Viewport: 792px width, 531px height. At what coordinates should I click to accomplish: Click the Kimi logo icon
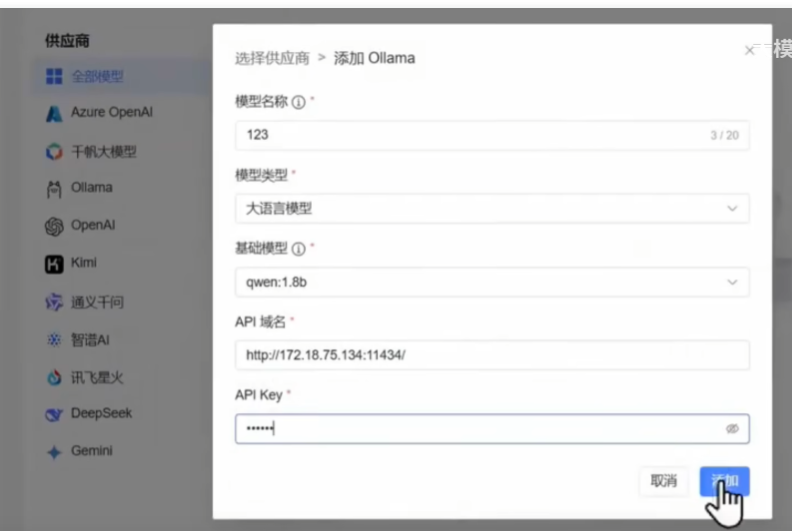coord(54,264)
